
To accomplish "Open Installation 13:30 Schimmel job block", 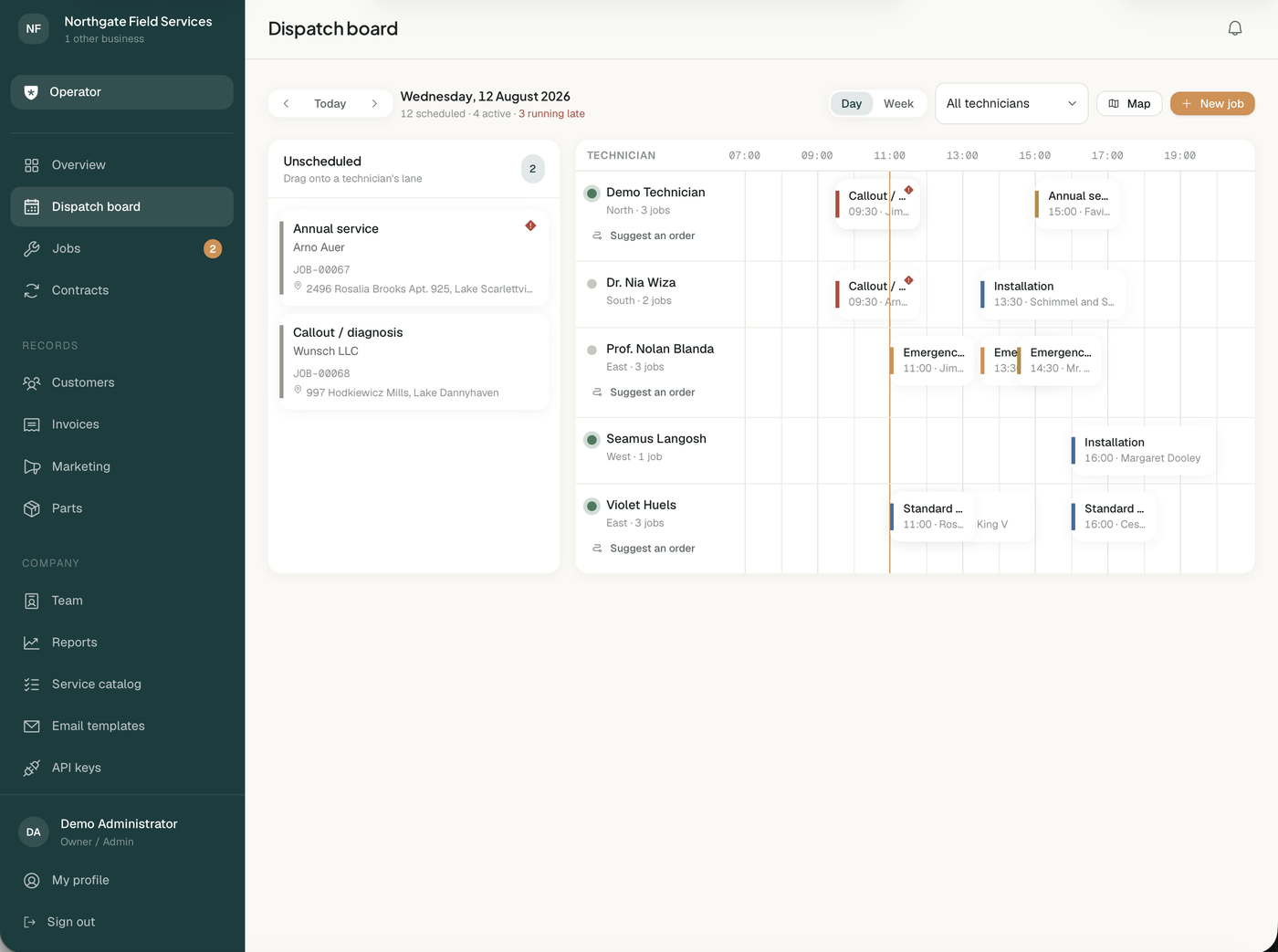I will click(1052, 294).
